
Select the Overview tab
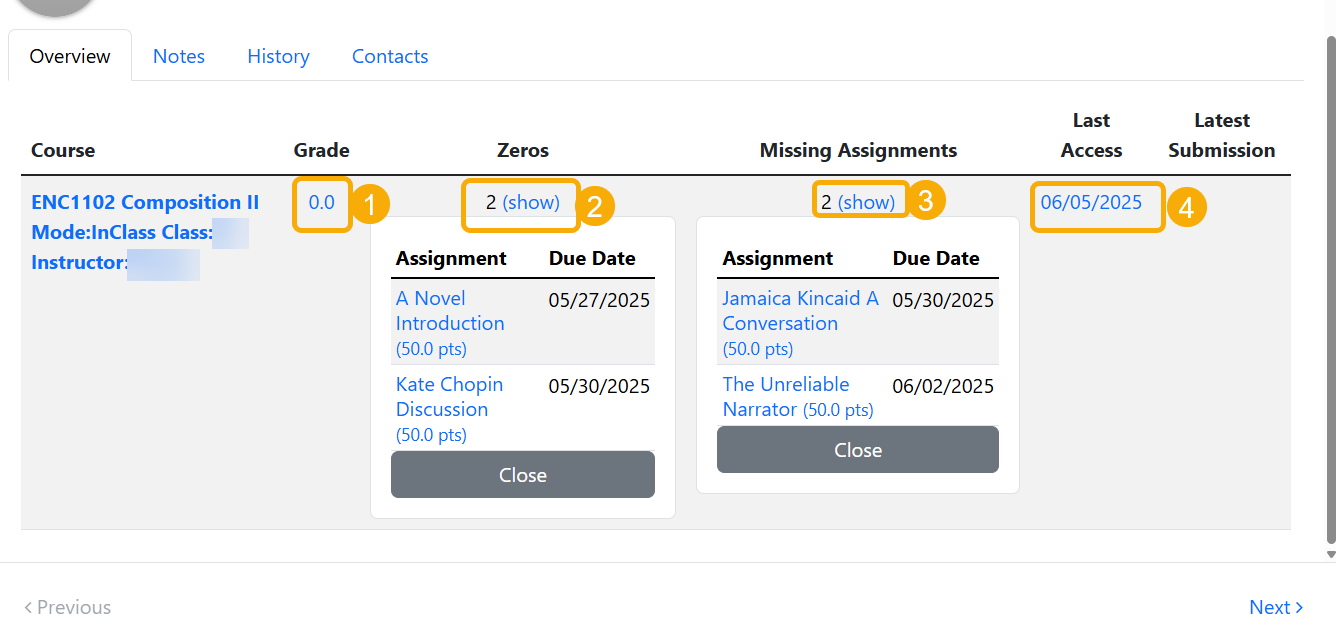70,56
